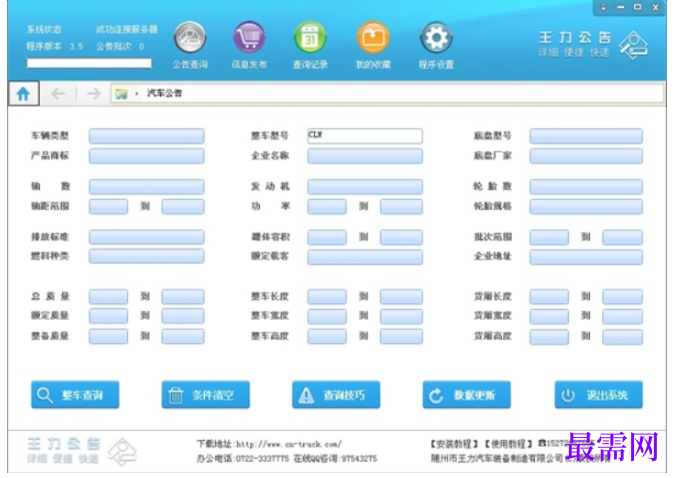Open the 公告查询 magnifier icon
Viewport: 677px width, 478px height.
pos(190,38)
